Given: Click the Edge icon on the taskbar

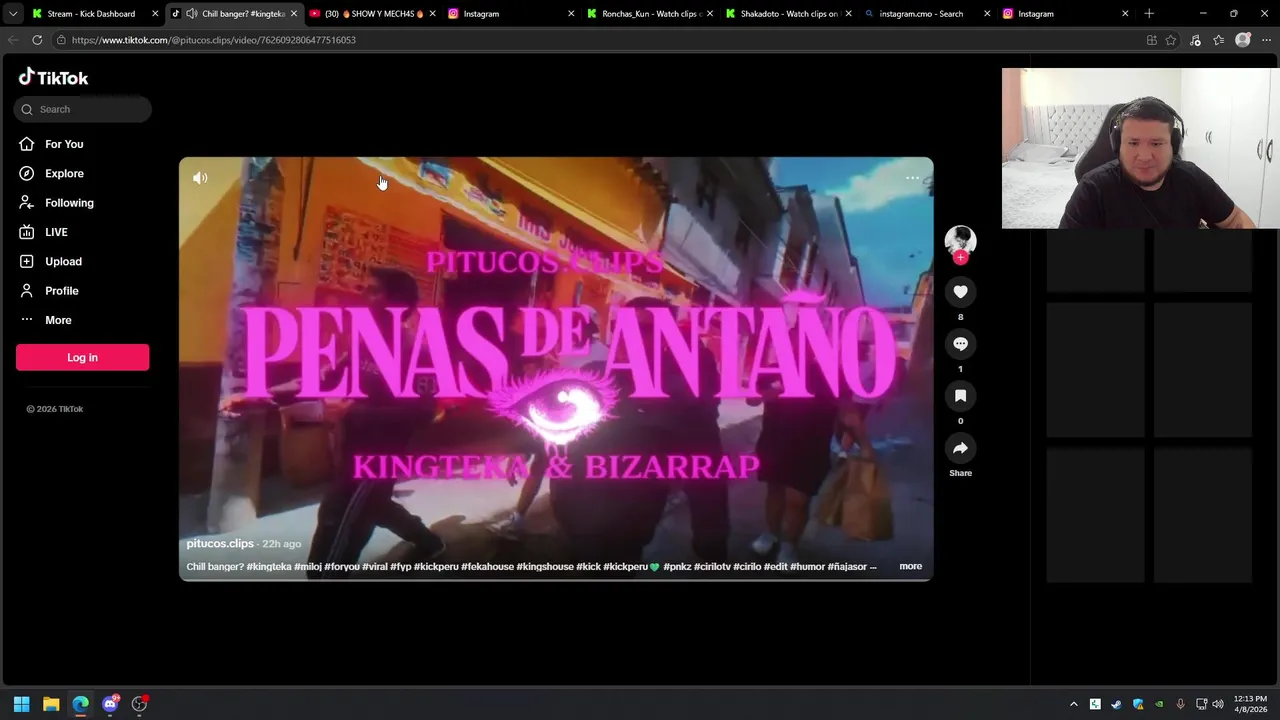Looking at the screenshot, I should point(81,704).
